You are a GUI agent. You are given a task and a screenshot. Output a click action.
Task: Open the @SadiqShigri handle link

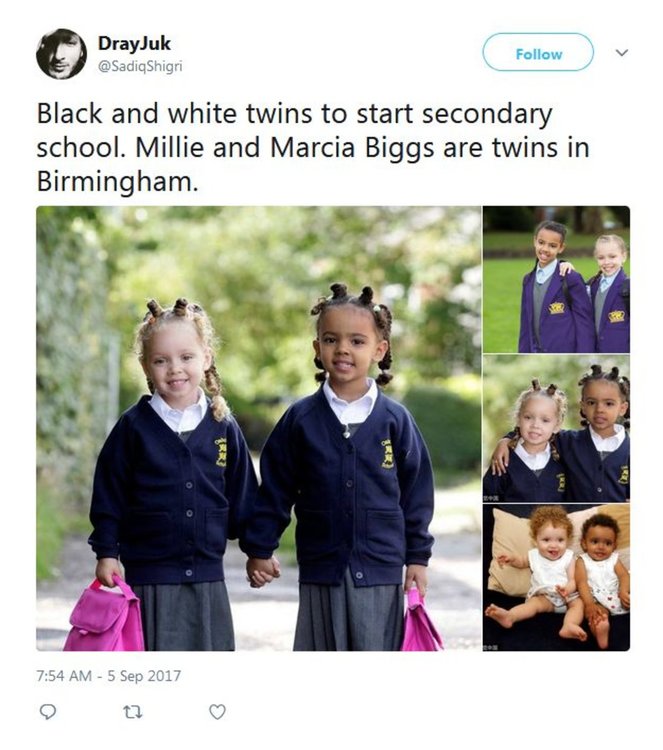[x=140, y=66]
